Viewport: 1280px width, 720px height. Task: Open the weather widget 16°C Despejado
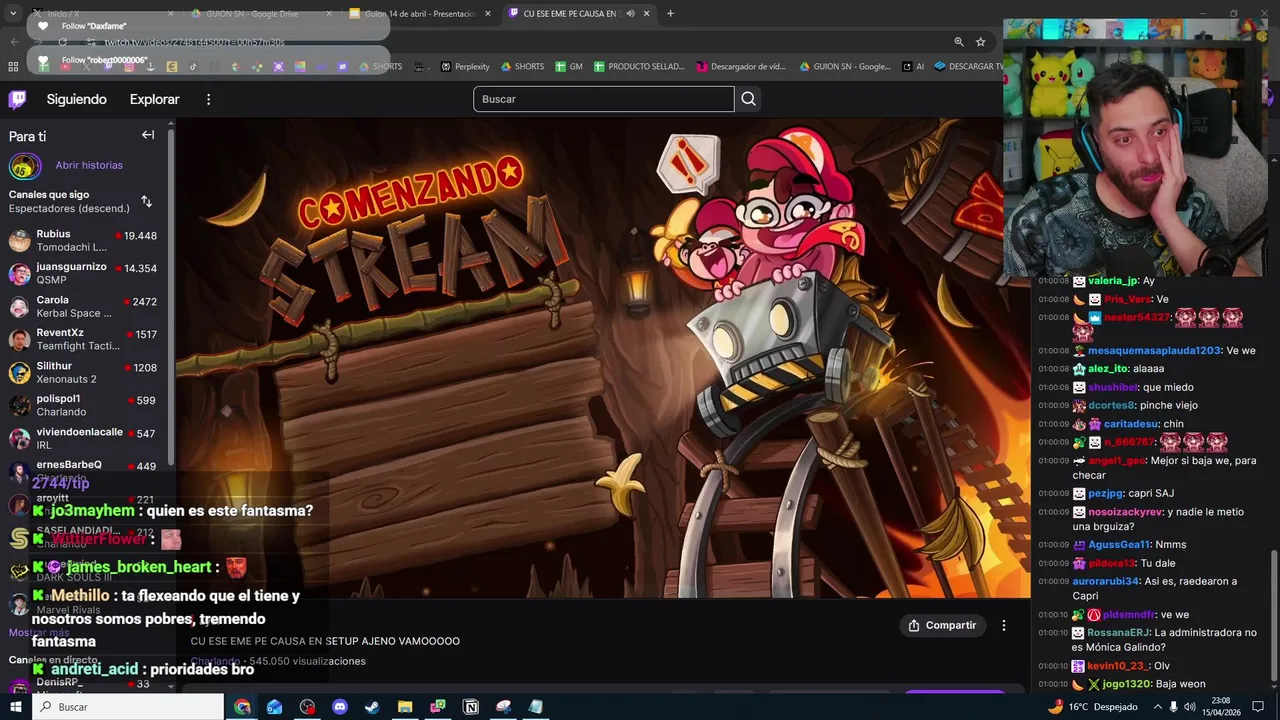[1092, 707]
